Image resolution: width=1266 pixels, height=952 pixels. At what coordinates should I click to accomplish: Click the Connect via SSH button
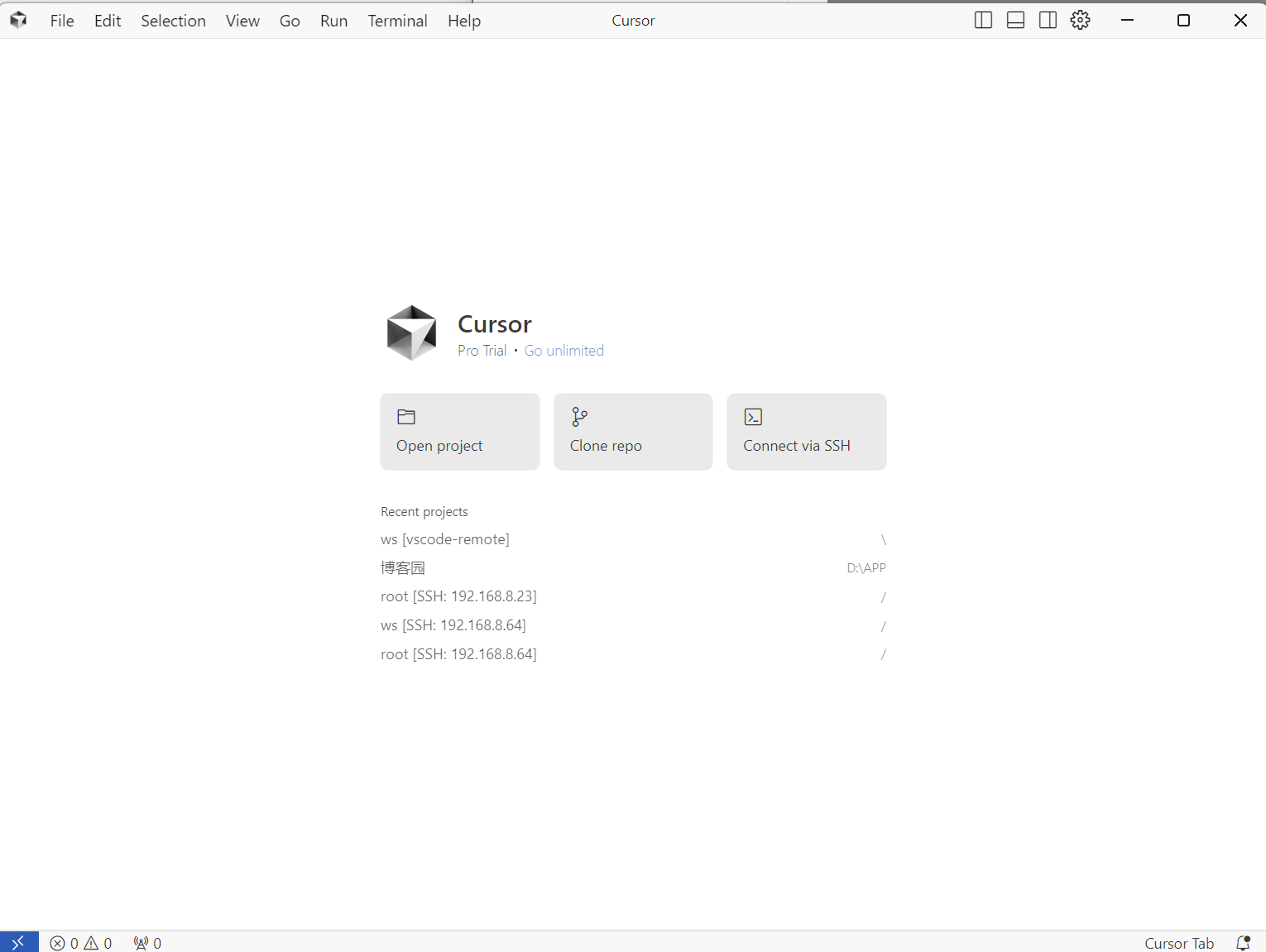(807, 432)
